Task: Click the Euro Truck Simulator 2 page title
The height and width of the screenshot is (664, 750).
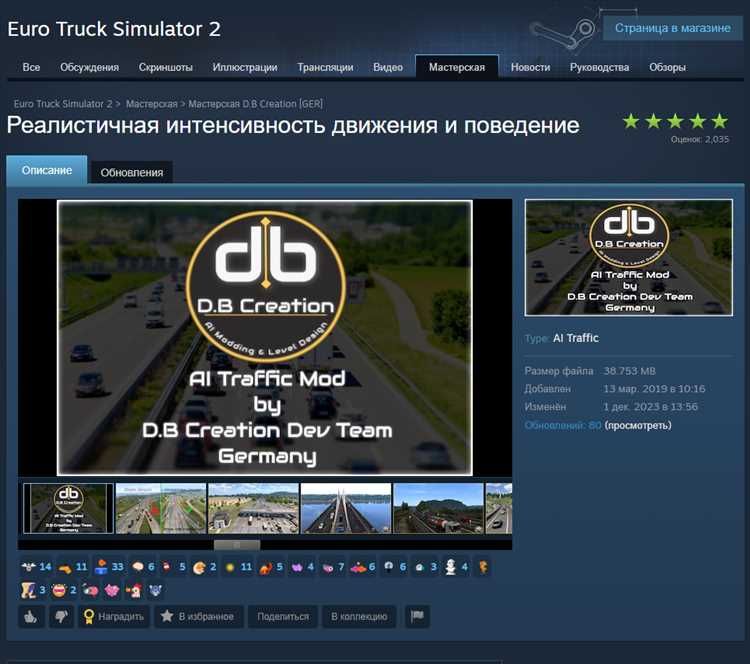Action: [x=114, y=29]
